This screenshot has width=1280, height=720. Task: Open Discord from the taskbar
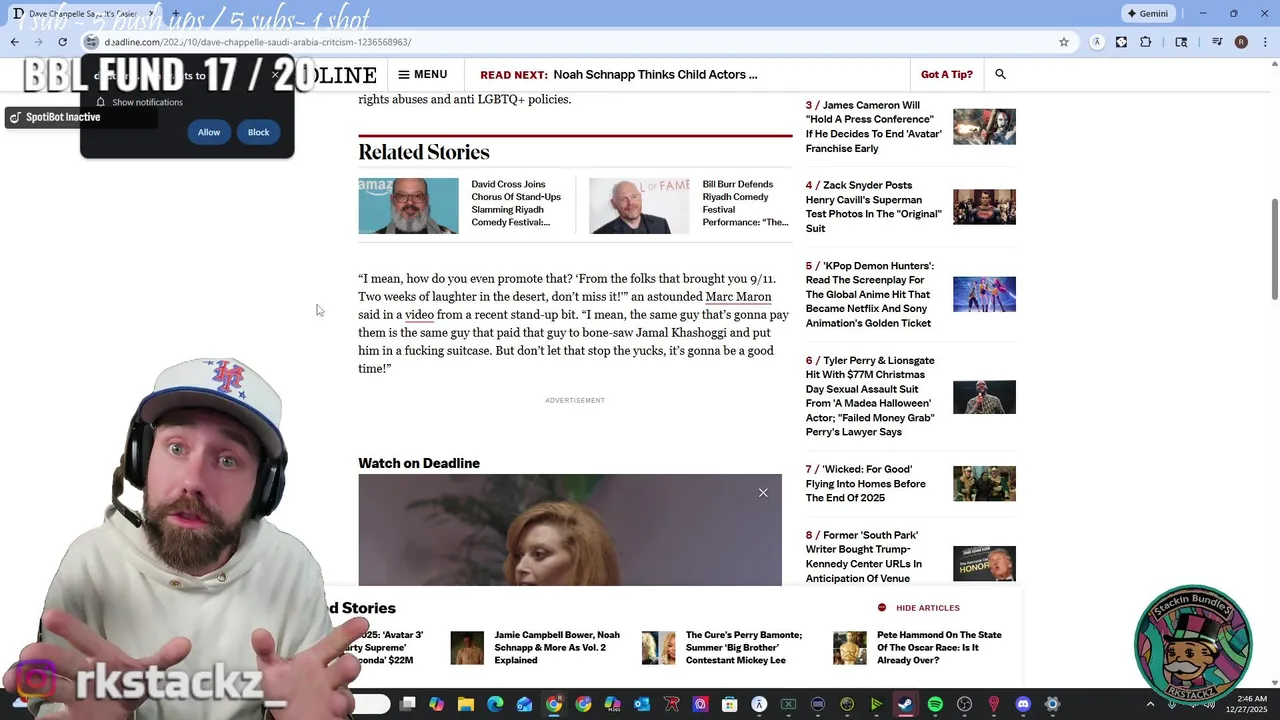1023,704
